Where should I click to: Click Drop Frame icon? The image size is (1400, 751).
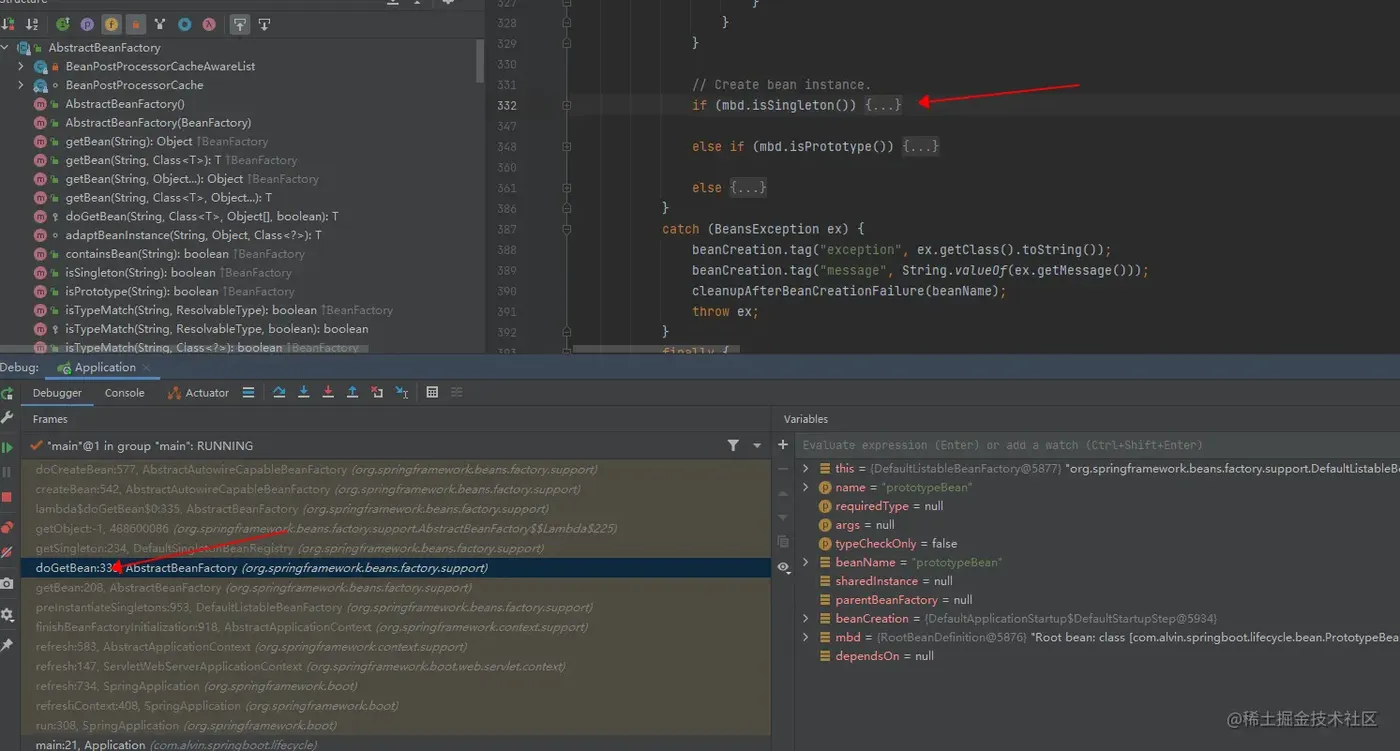coord(377,393)
